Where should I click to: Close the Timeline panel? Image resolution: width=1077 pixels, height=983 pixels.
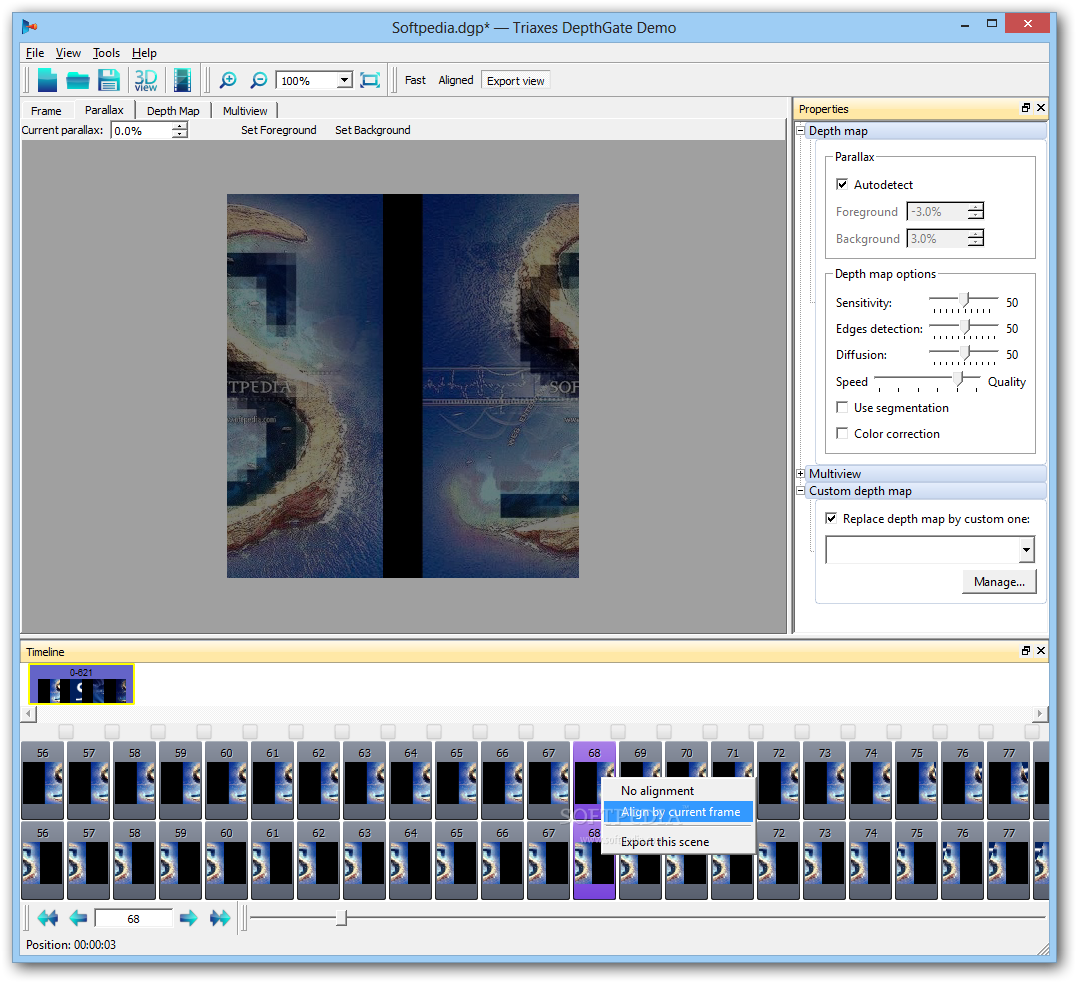pyautogui.click(x=1041, y=651)
